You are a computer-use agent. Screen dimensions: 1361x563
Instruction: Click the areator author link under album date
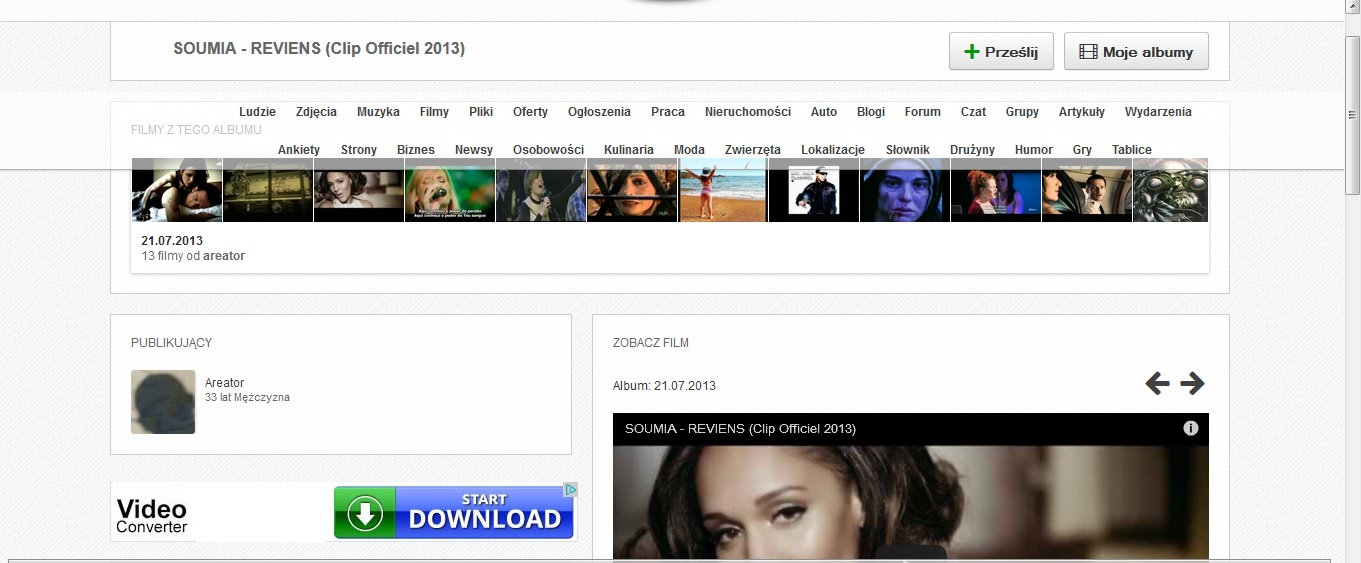pos(224,256)
